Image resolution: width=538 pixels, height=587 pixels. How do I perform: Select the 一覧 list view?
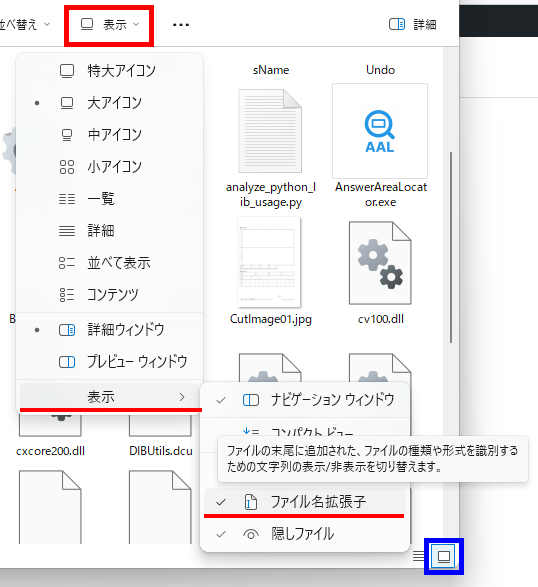click(109, 198)
